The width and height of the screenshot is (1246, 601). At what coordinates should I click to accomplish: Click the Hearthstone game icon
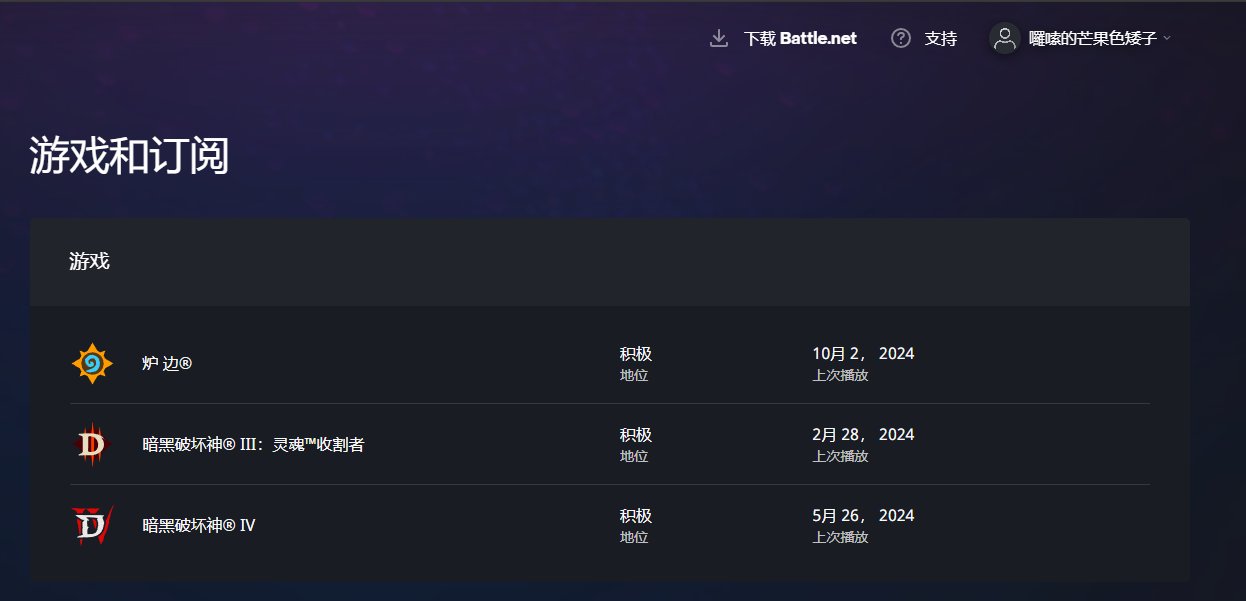pyautogui.click(x=92, y=363)
